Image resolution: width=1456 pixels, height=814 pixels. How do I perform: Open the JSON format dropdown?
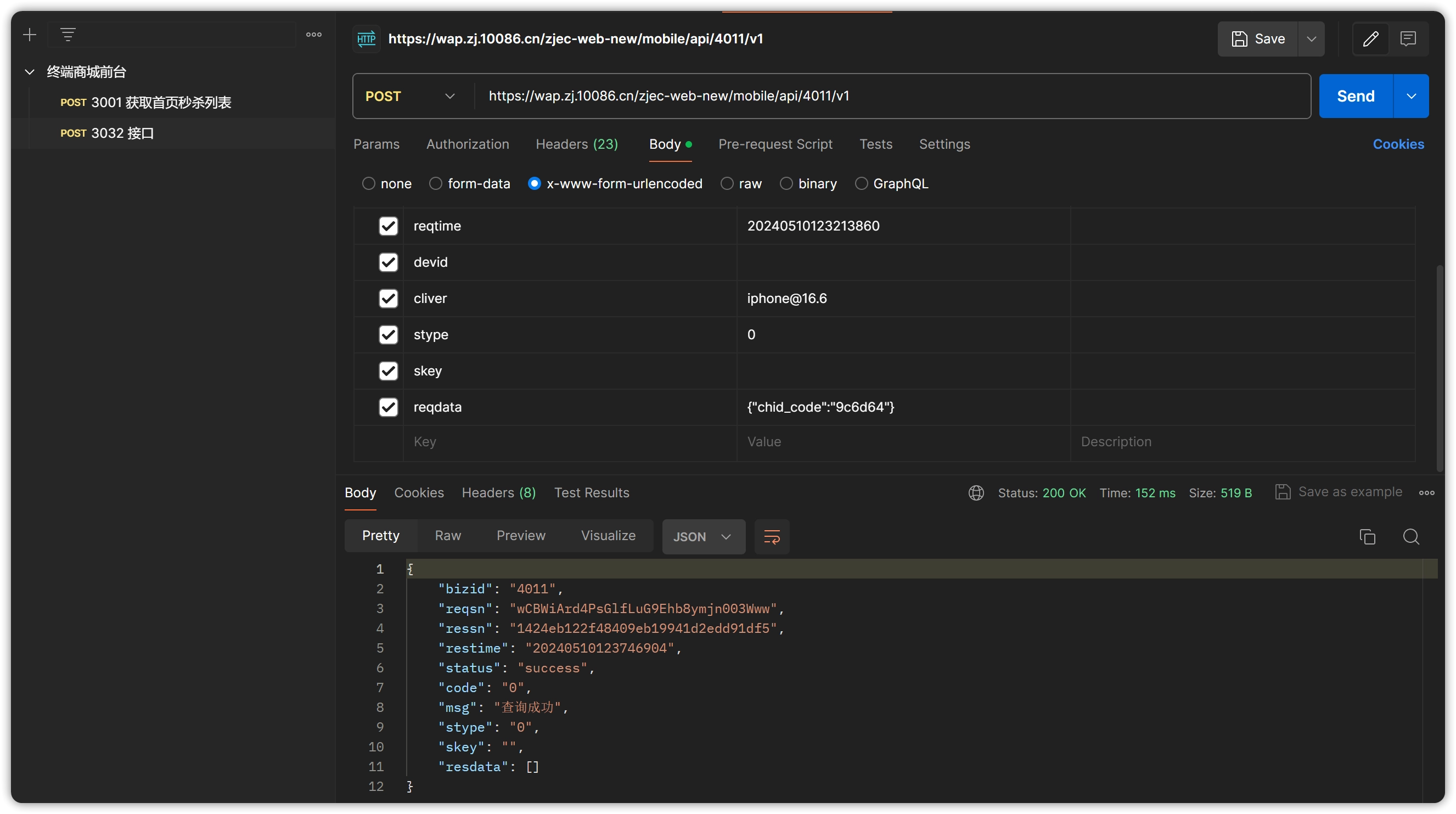tap(703, 536)
